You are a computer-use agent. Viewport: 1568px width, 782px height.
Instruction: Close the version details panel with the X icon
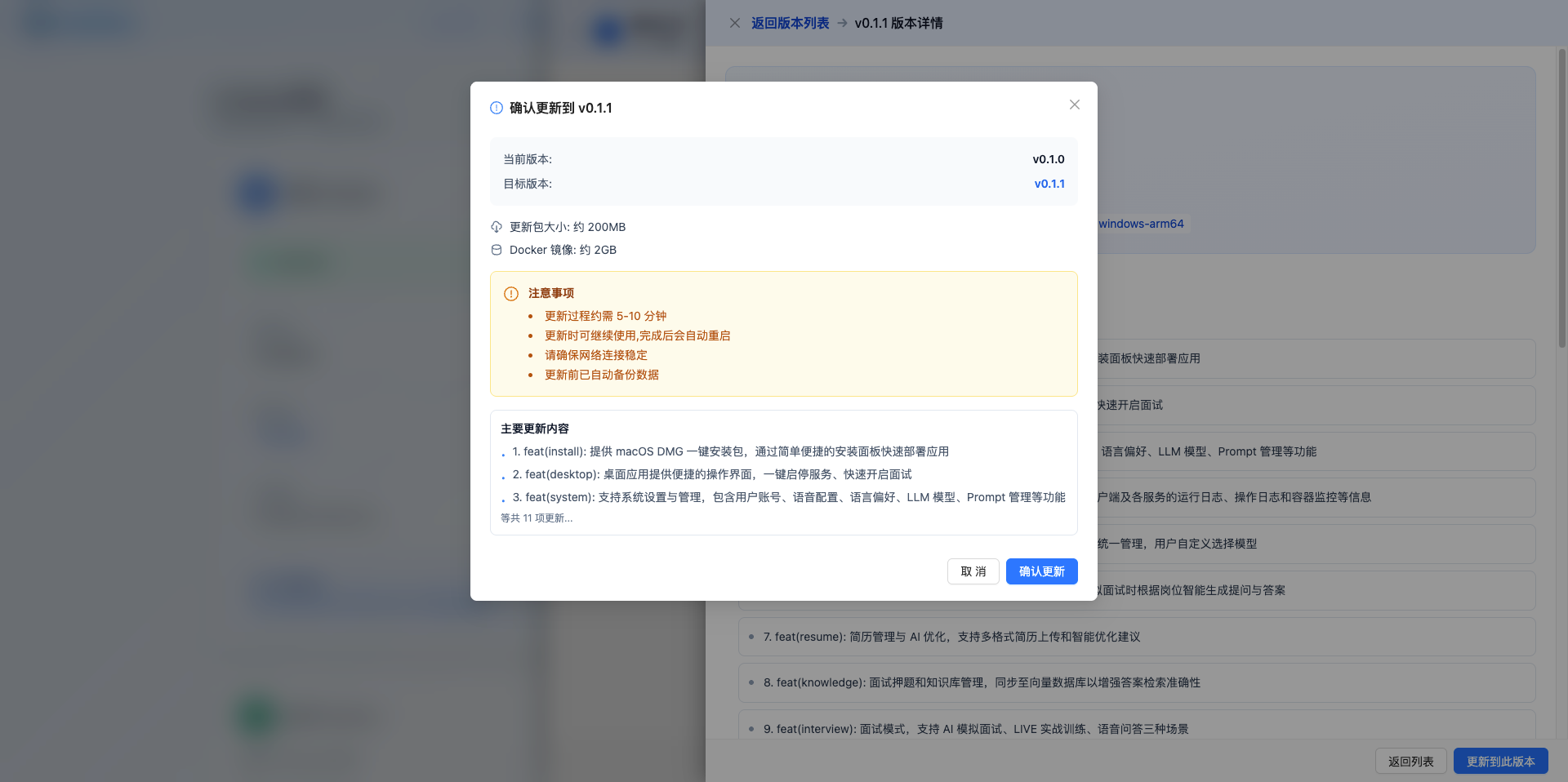735,23
